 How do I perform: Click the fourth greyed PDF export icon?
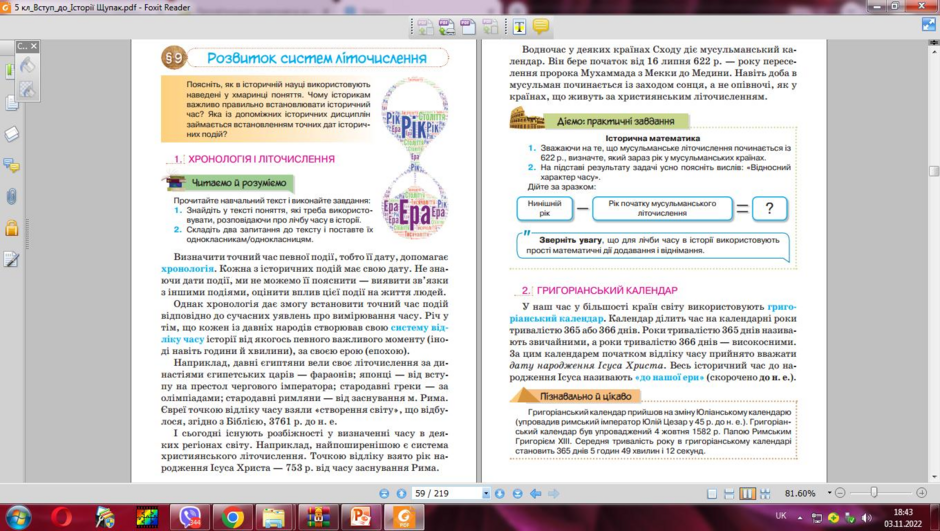coord(490,26)
